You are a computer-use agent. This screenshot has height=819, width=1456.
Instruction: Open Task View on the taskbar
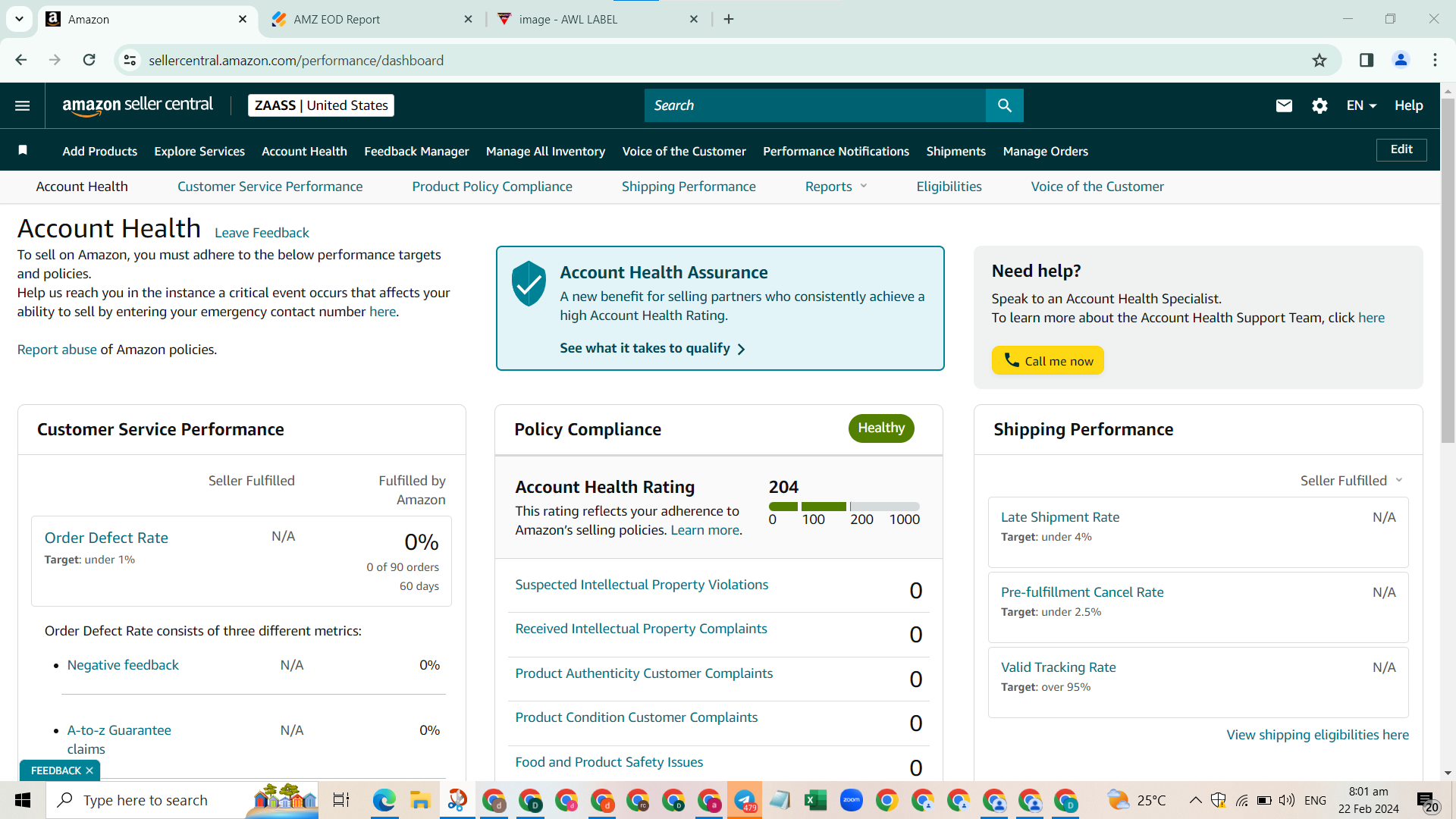click(x=341, y=800)
